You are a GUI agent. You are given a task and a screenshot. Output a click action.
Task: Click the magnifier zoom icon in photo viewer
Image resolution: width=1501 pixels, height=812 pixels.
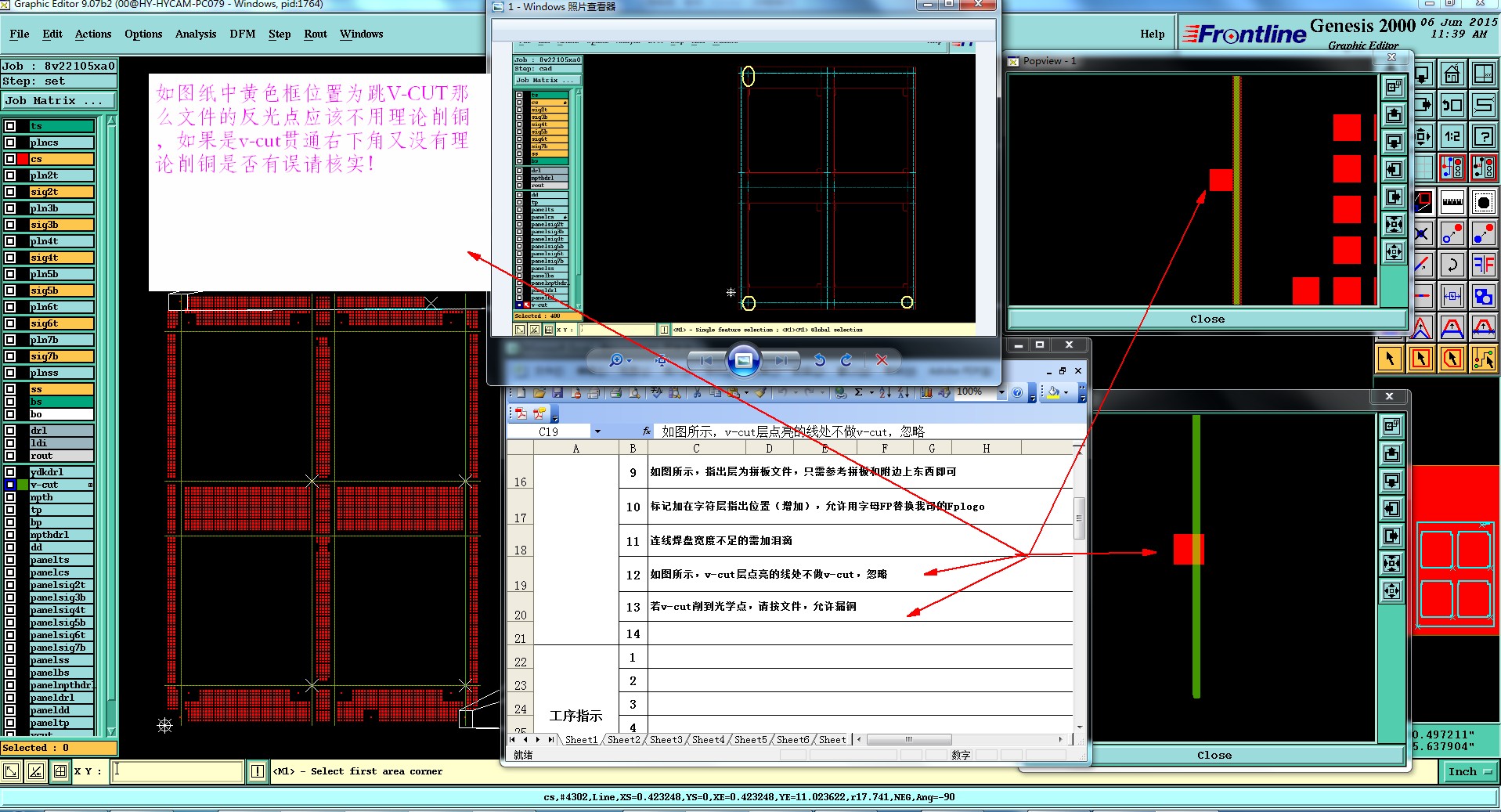pos(616,360)
